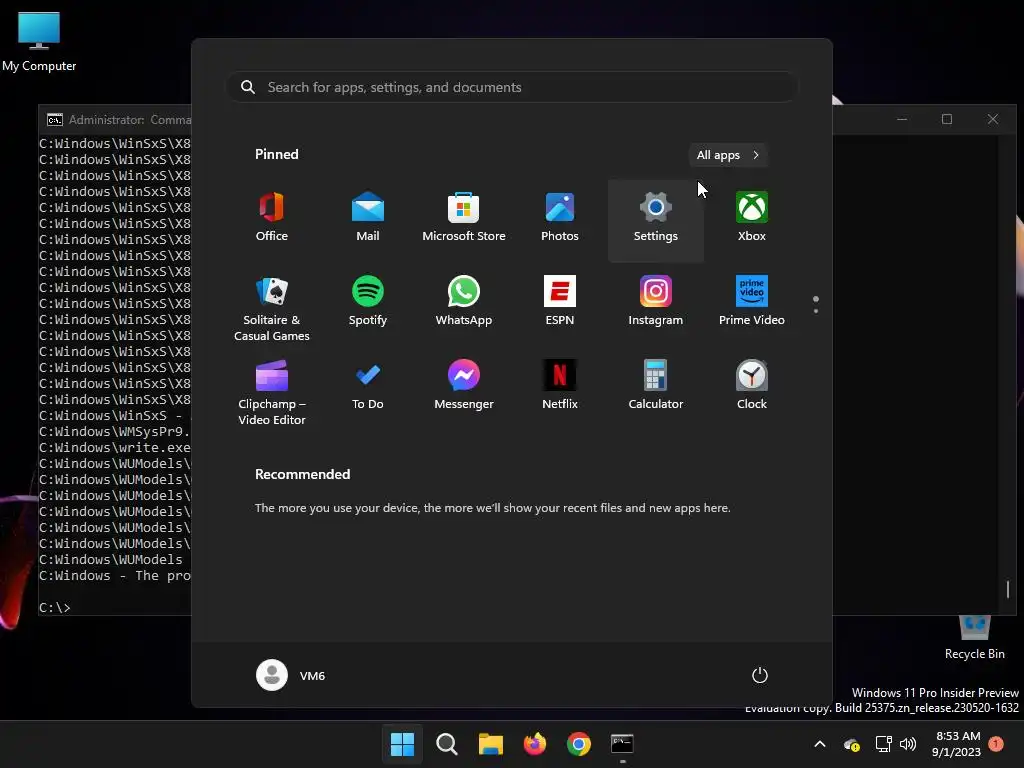Launch Google Chrome from the taskbar
Screen dimensions: 1024x768
point(579,744)
